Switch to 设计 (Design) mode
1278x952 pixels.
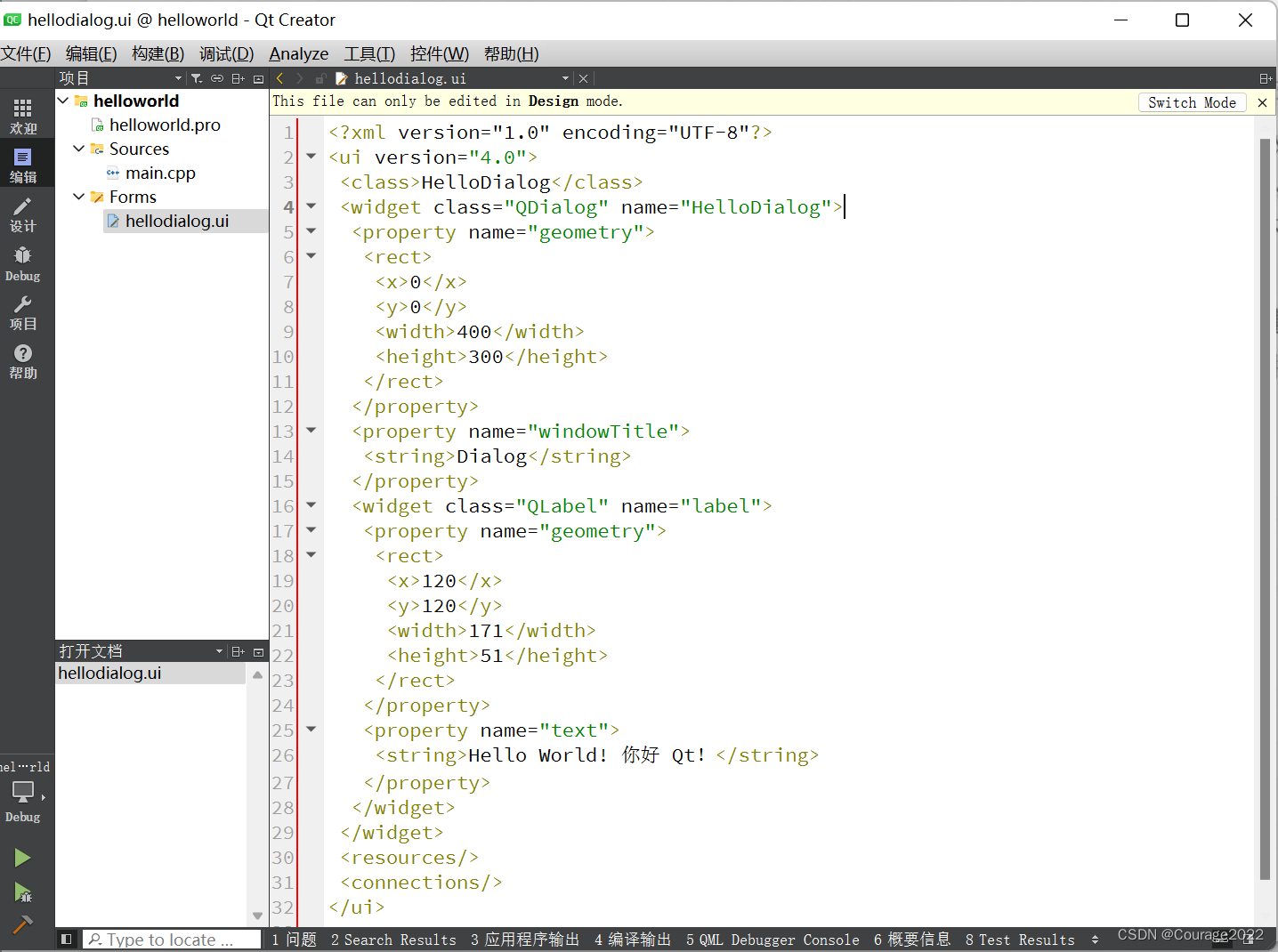click(23, 214)
